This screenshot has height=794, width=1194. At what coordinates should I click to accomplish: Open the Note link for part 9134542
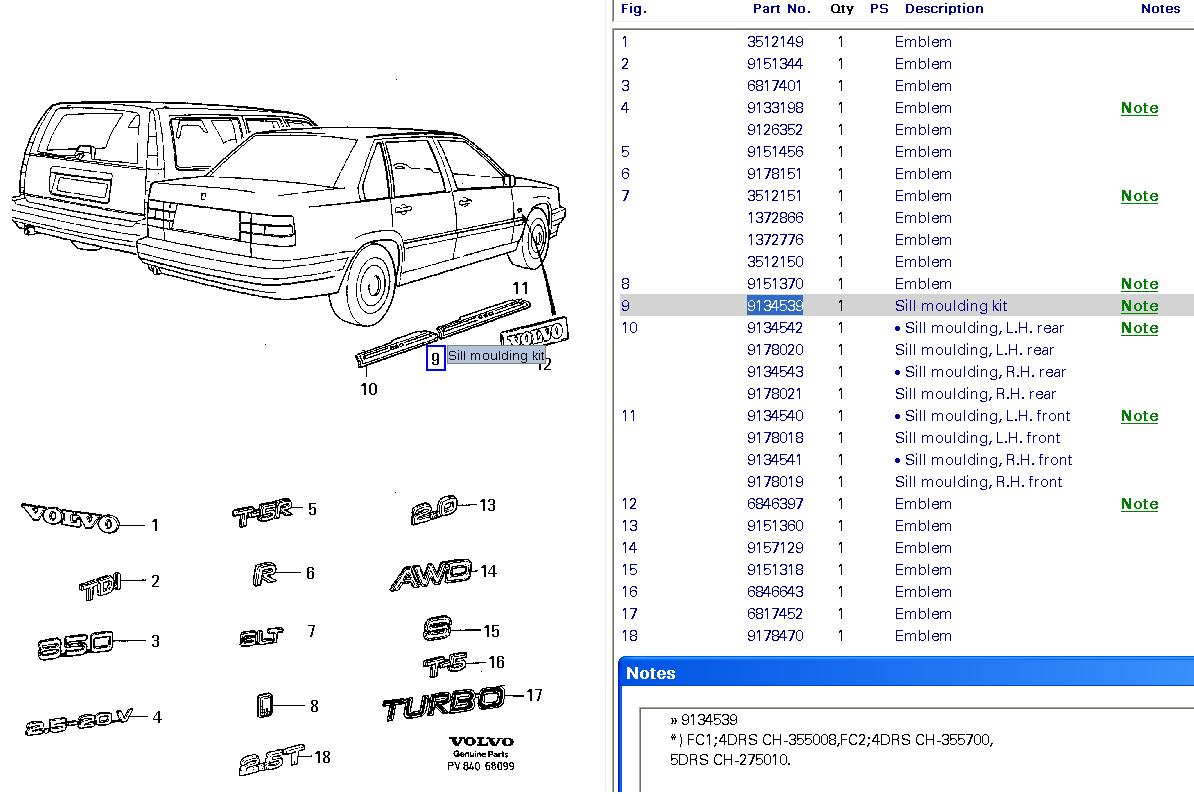1139,328
